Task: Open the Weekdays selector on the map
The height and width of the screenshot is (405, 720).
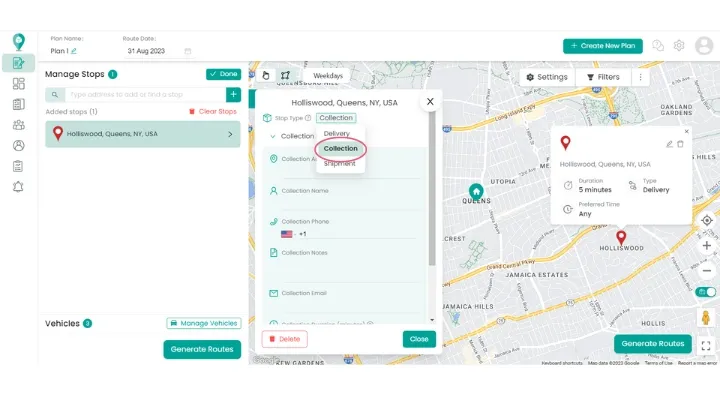Action: 328,75
